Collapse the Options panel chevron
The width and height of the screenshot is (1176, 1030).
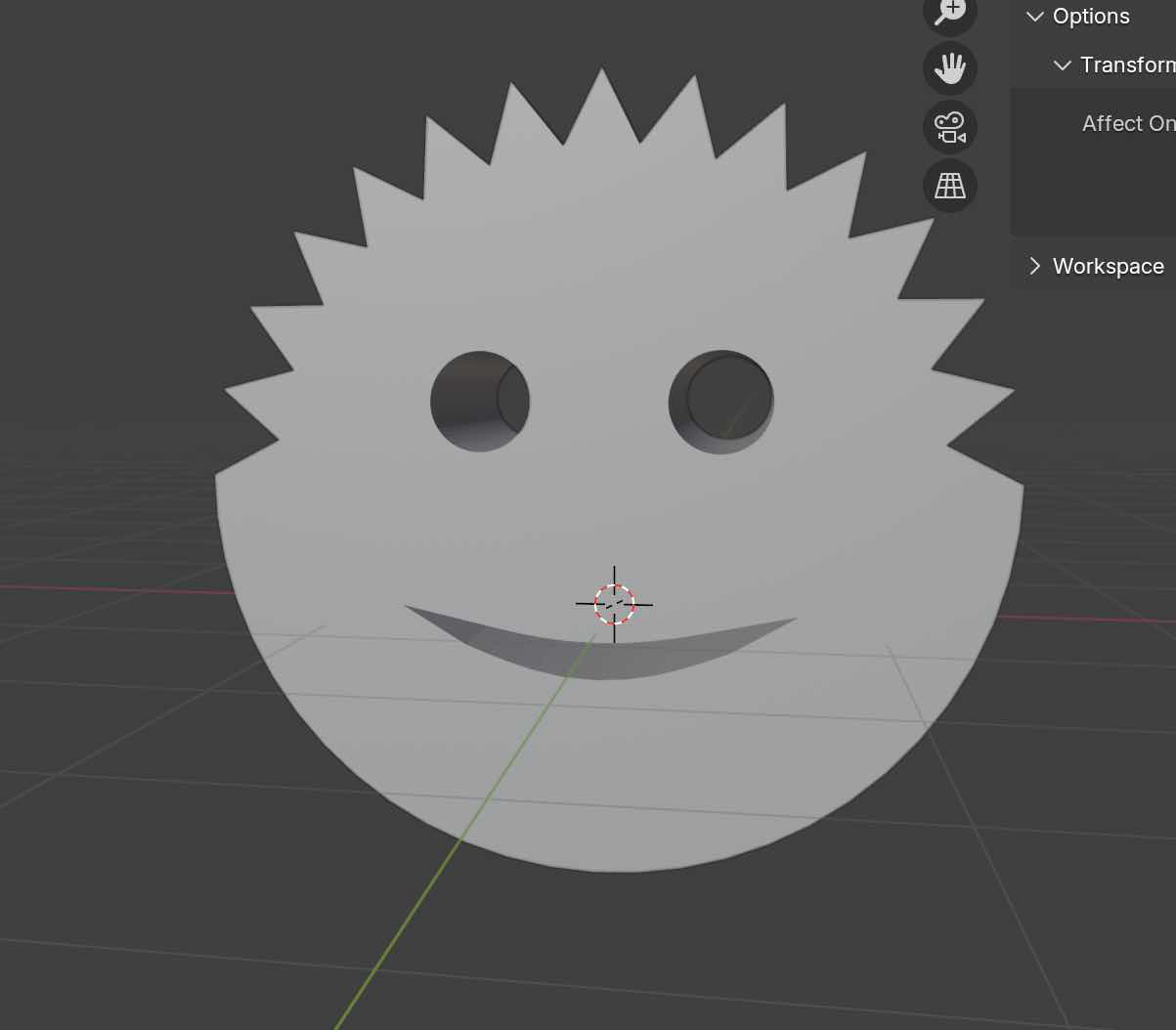[x=1035, y=17]
